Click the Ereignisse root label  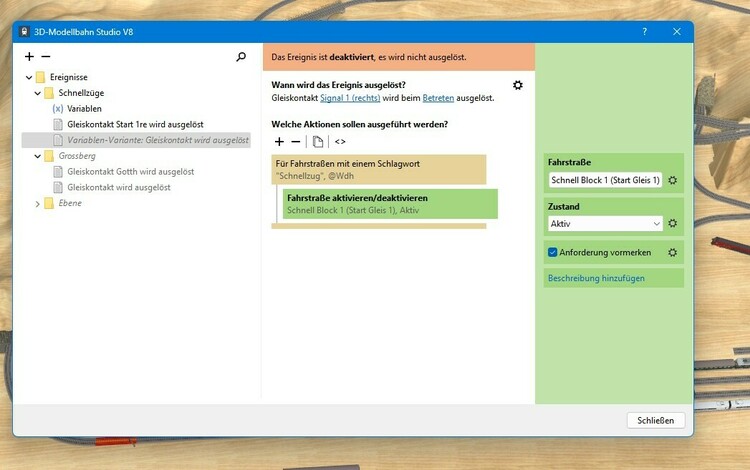68,77
